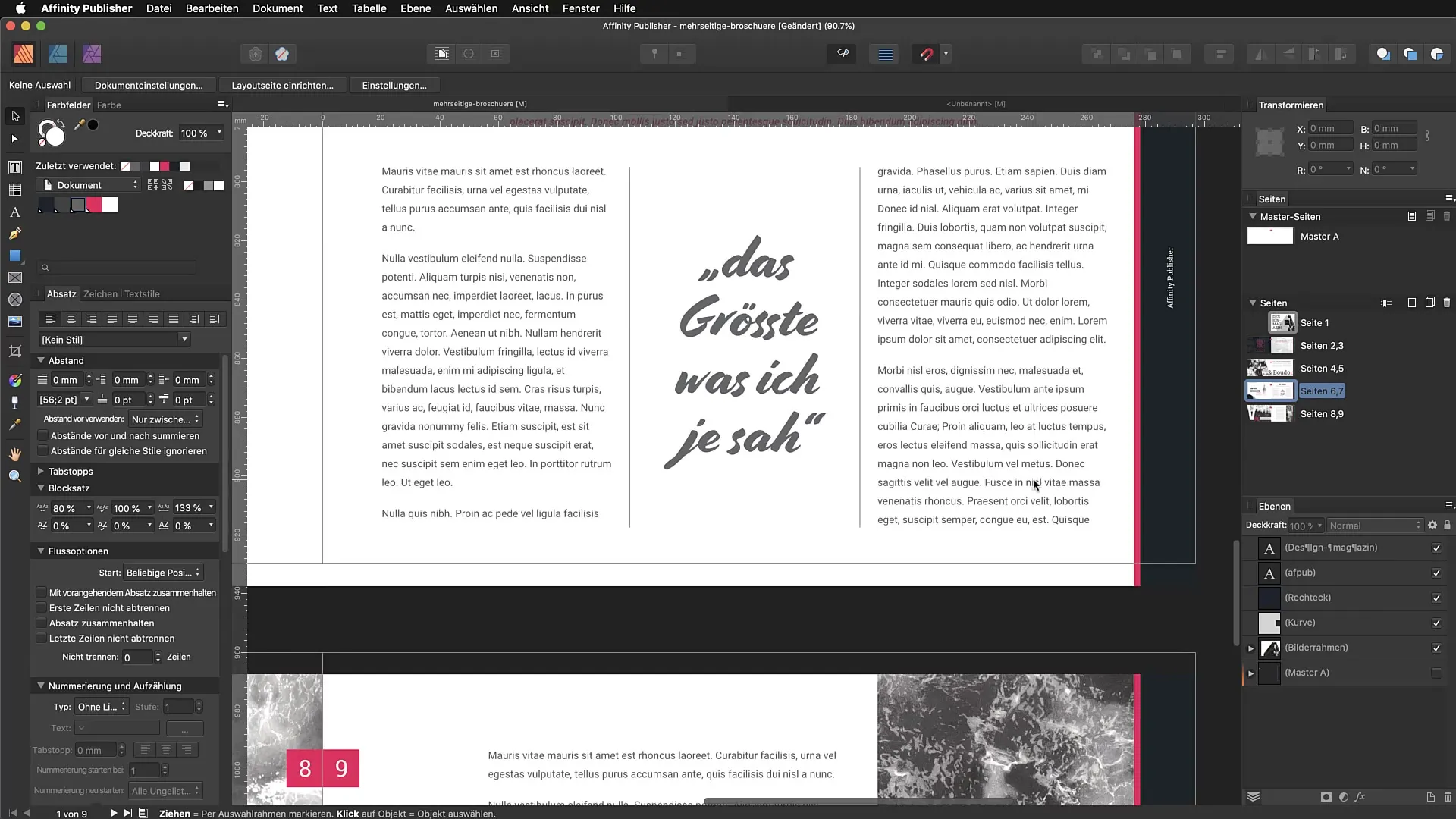Open the Tabelle menu
The height and width of the screenshot is (819, 1456).
click(369, 8)
